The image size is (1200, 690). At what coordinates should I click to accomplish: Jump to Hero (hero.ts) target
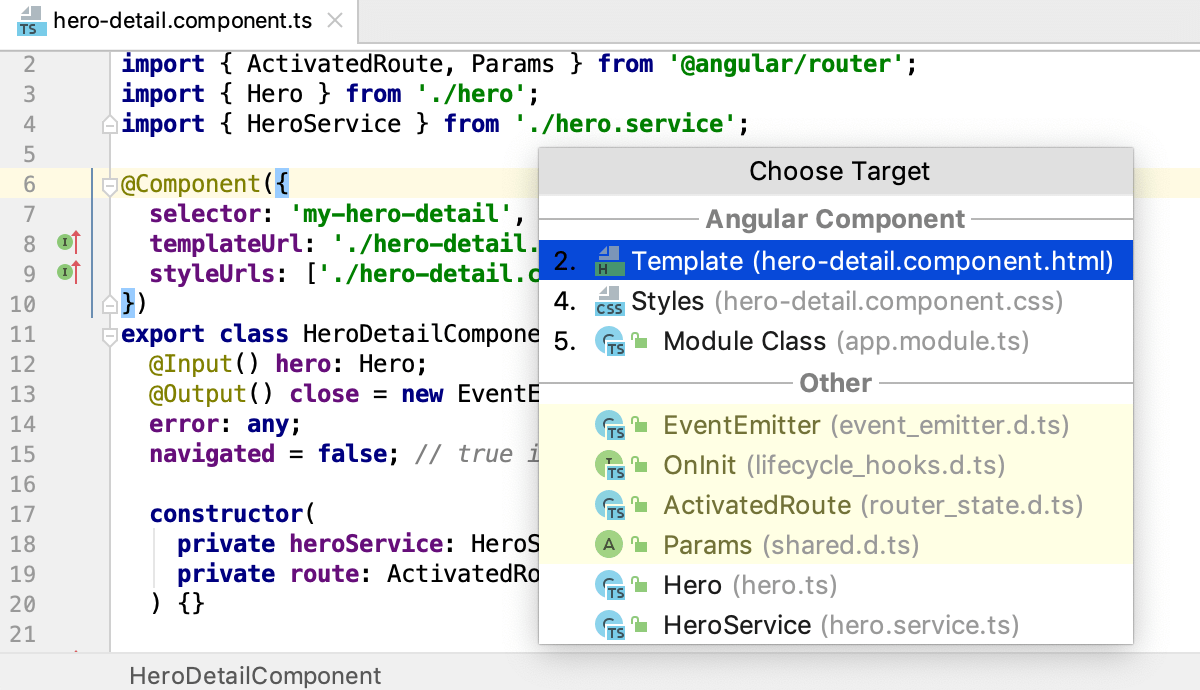click(x=836, y=585)
